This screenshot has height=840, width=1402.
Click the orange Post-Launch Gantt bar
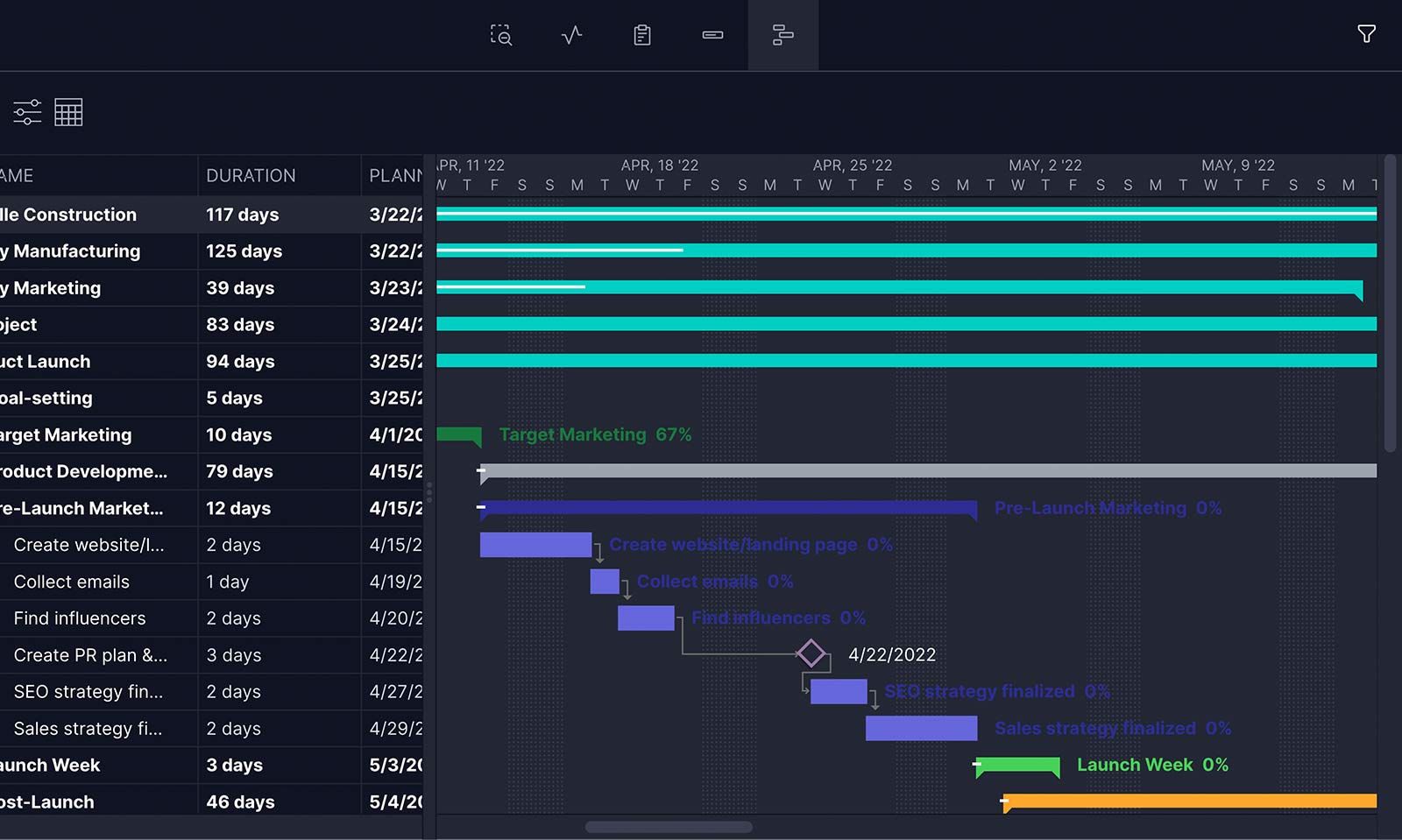click(x=1190, y=801)
